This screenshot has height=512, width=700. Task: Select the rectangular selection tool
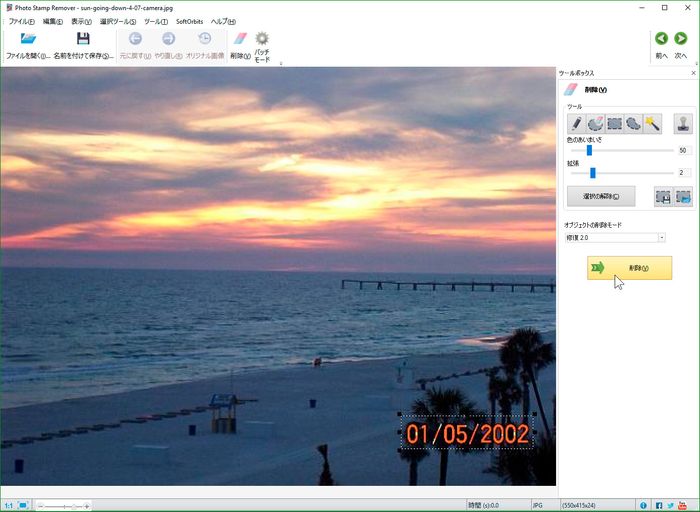click(614, 123)
